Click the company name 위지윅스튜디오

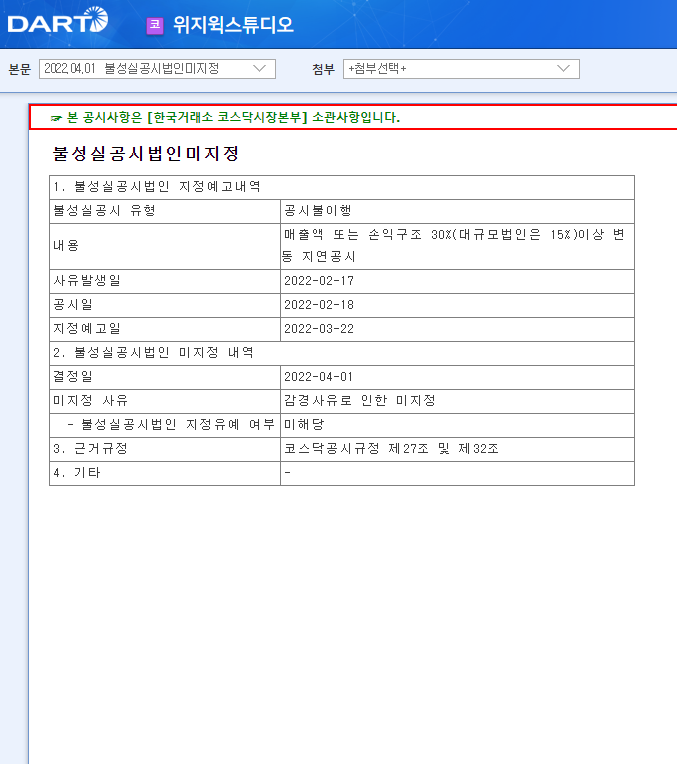click(233, 25)
